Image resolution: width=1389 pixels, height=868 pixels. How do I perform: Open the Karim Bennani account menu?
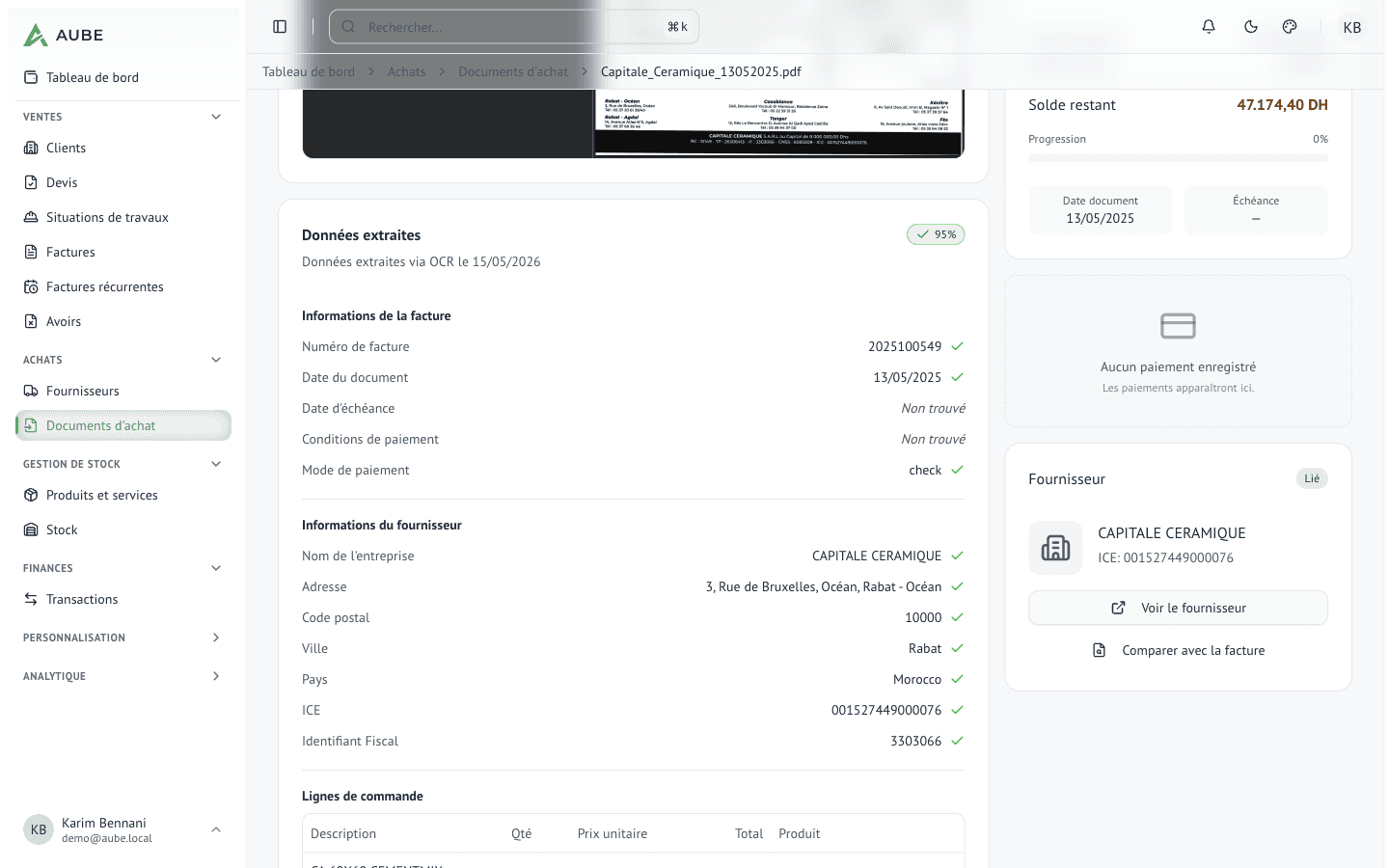[123, 829]
